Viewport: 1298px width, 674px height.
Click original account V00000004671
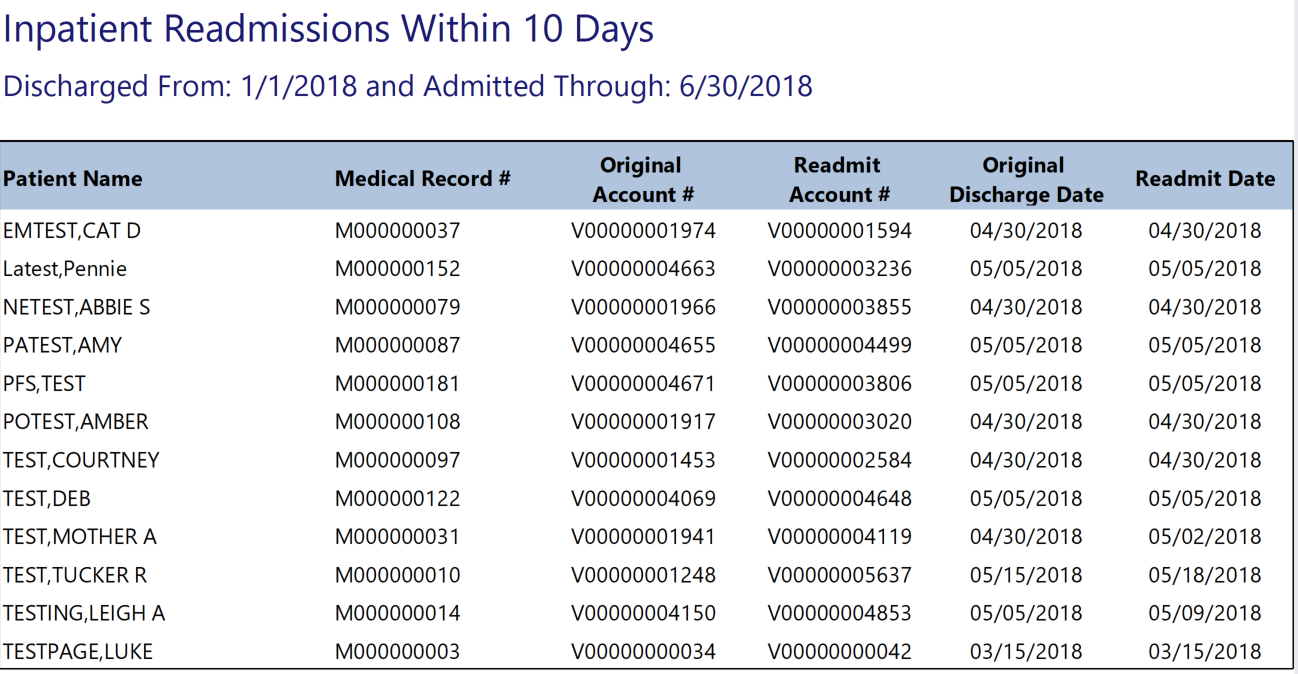tap(643, 384)
